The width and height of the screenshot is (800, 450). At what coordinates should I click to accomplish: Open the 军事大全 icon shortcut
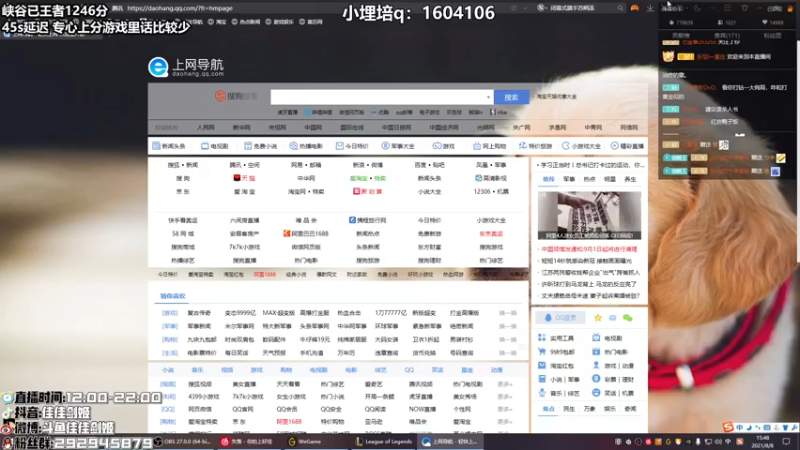(398, 146)
